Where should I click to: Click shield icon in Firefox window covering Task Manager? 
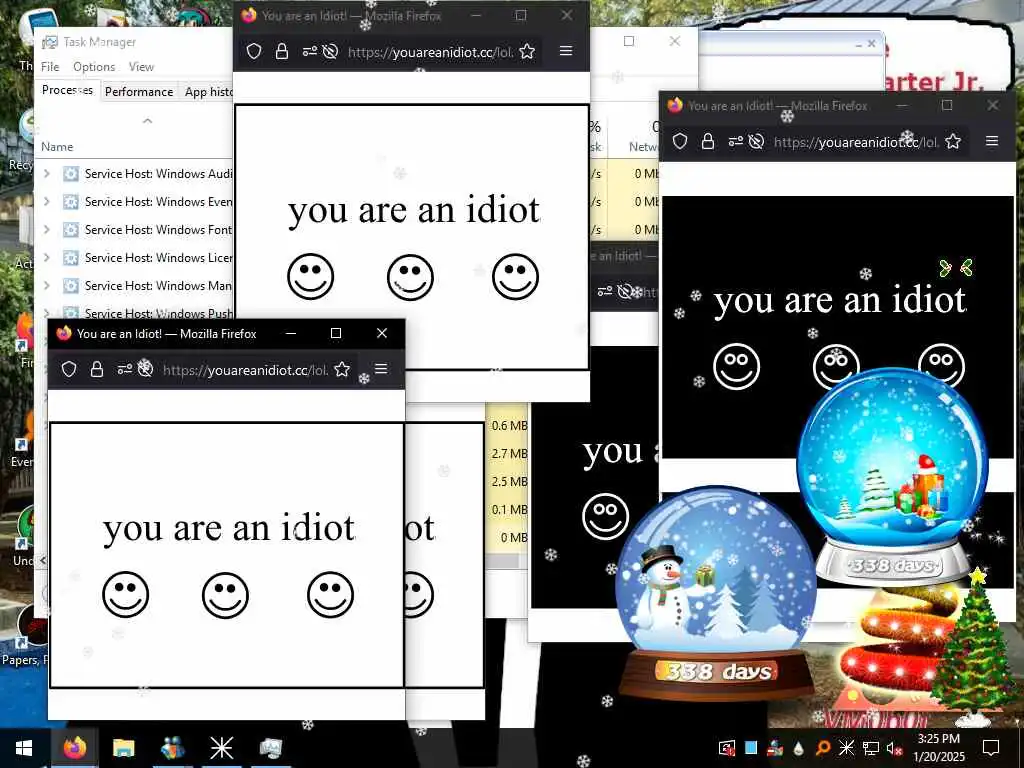254,51
